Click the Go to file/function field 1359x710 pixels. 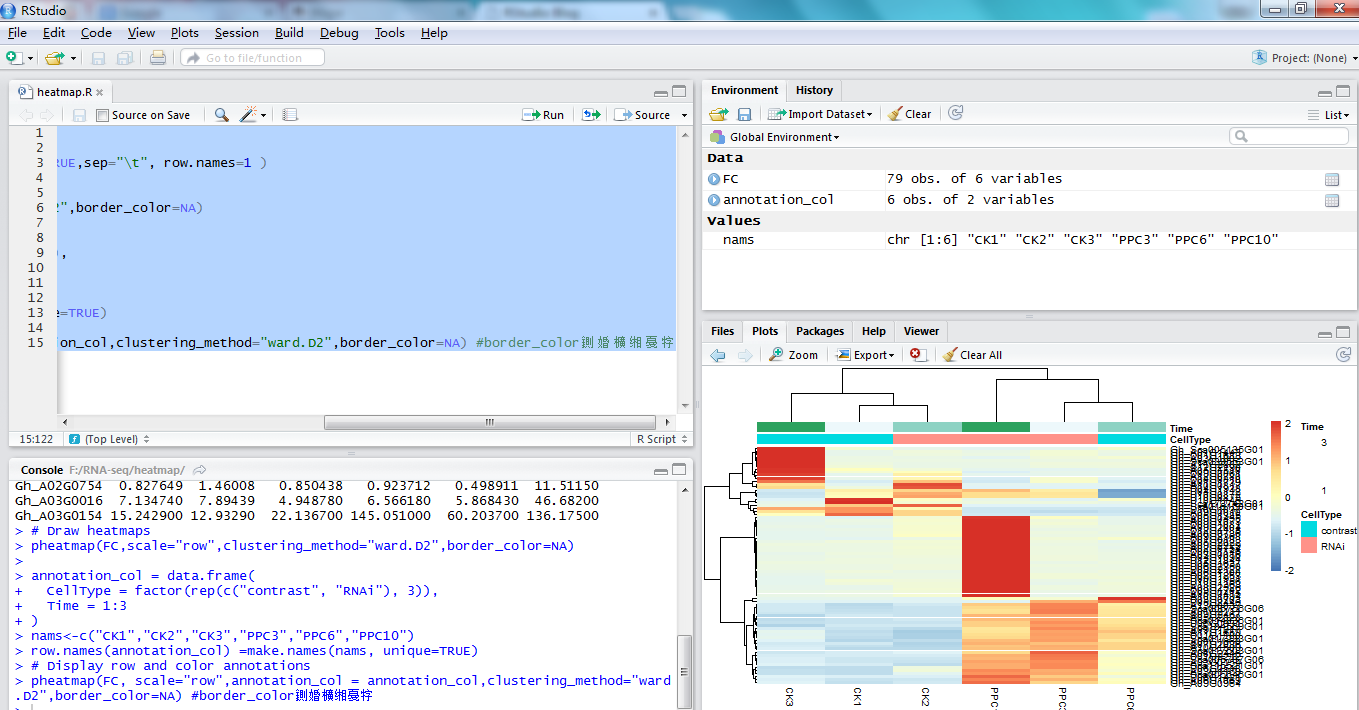tap(252, 58)
